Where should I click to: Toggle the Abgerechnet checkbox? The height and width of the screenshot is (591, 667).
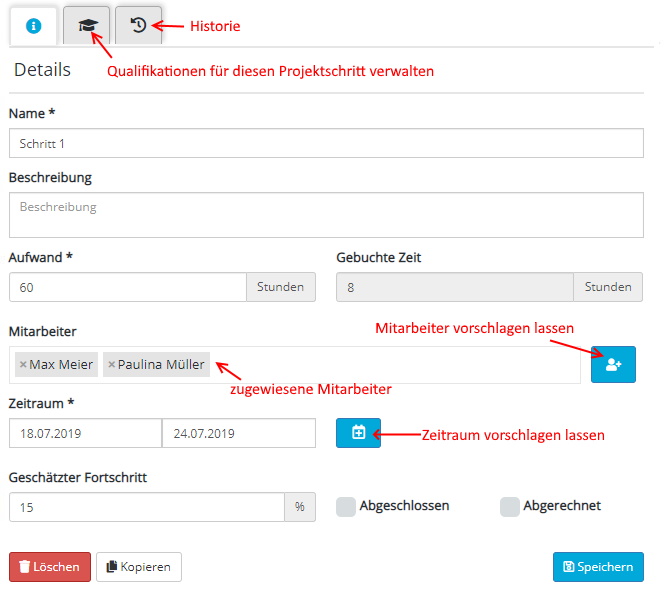510,506
